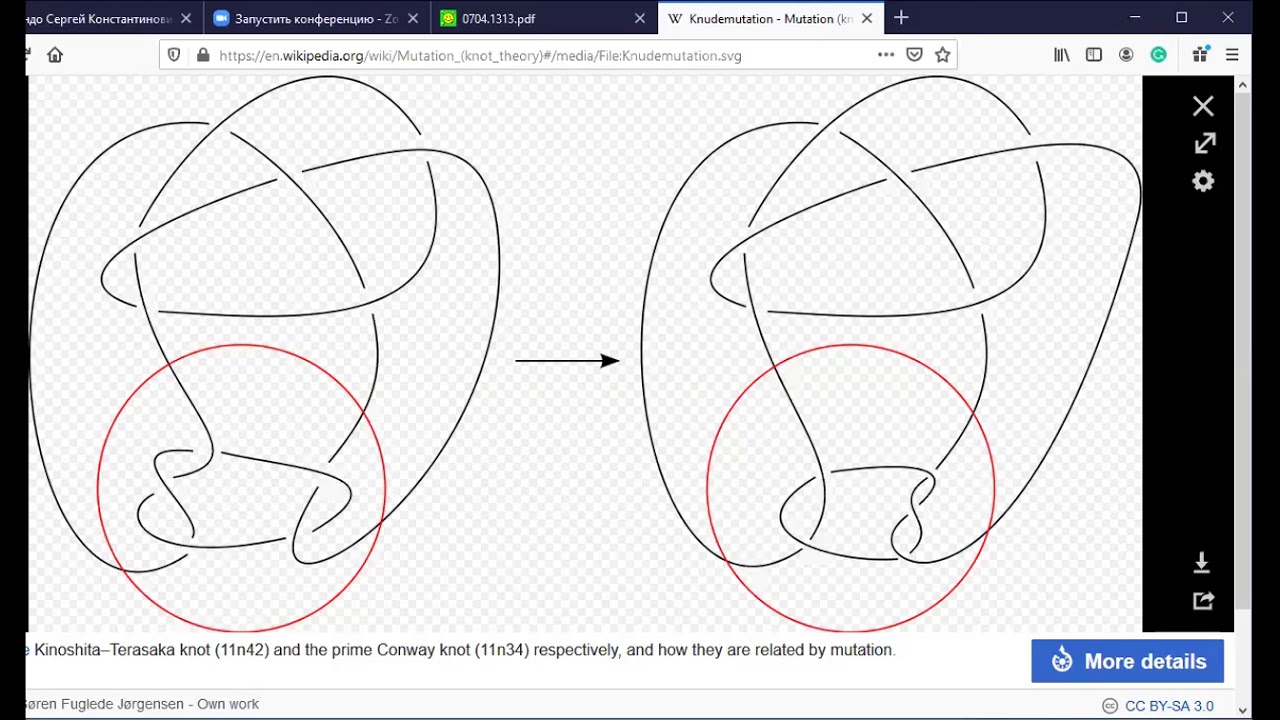
Task: Click the Creative Commons license icon
Action: [x=1109, y=706]
